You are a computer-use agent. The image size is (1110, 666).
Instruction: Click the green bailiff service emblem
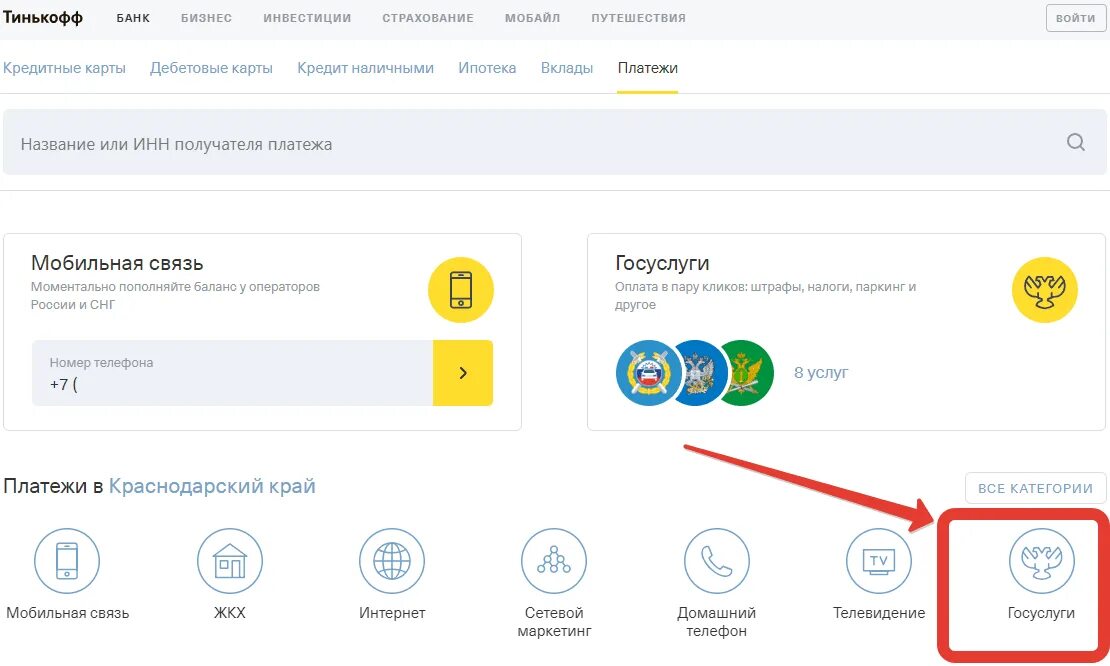tap(746, 373)
